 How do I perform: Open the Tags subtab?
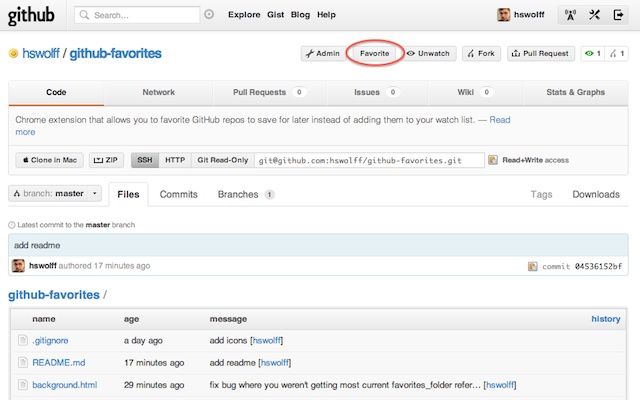click(541, 194)
